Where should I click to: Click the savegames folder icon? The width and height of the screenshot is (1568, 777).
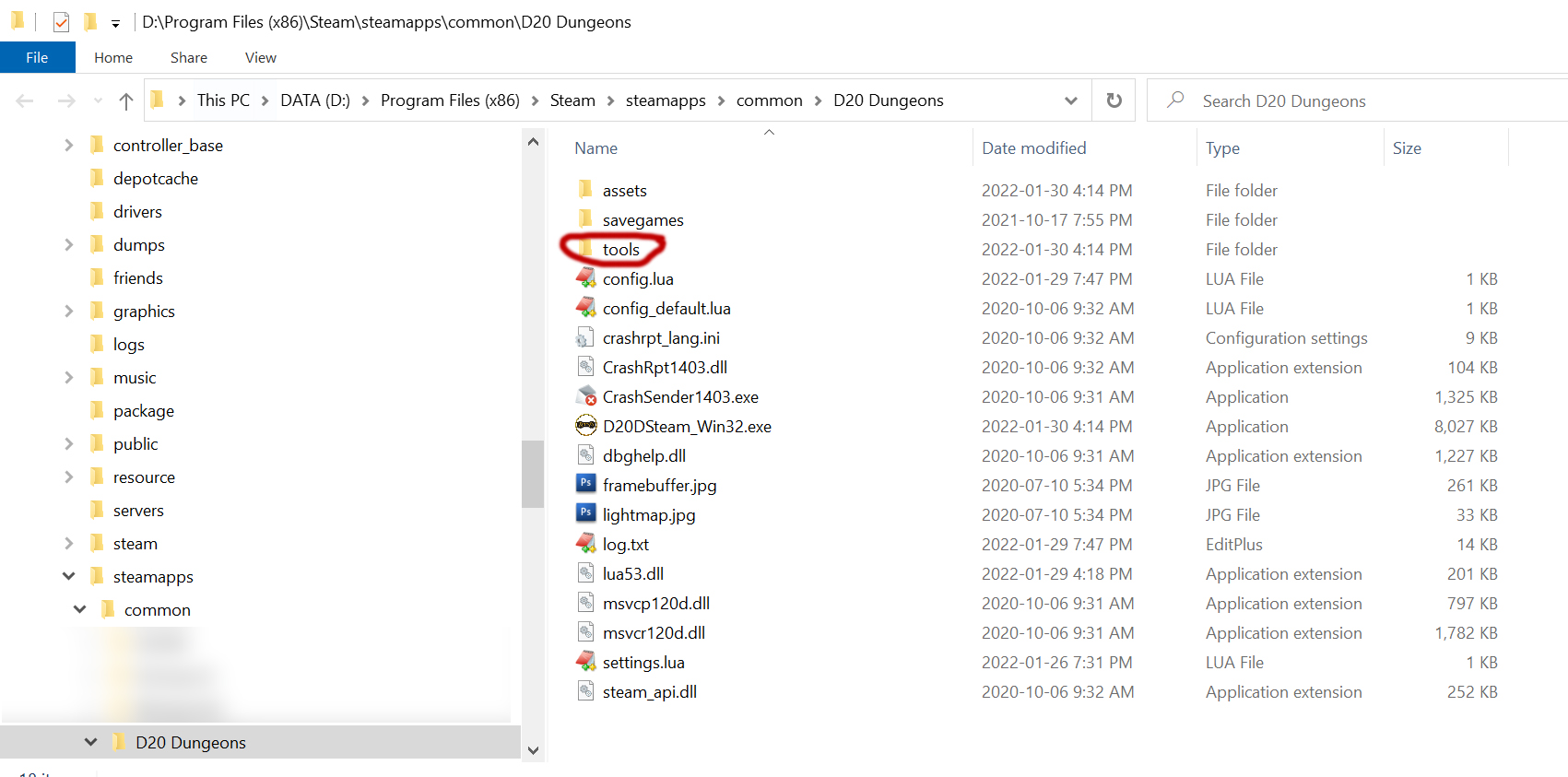(585, 219)
